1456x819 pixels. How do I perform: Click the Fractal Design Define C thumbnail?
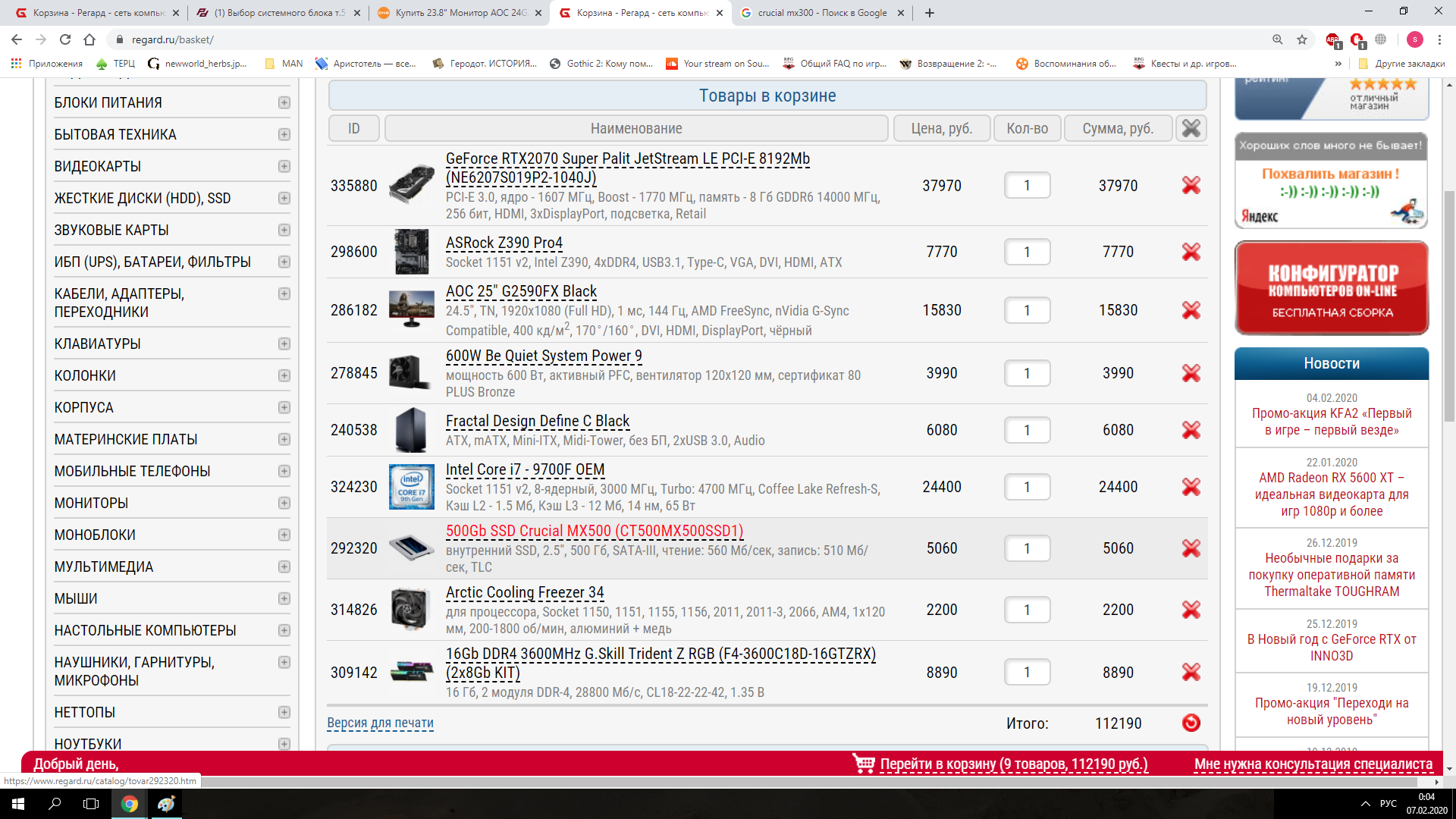pyautogui.click(x=411, y=430)
